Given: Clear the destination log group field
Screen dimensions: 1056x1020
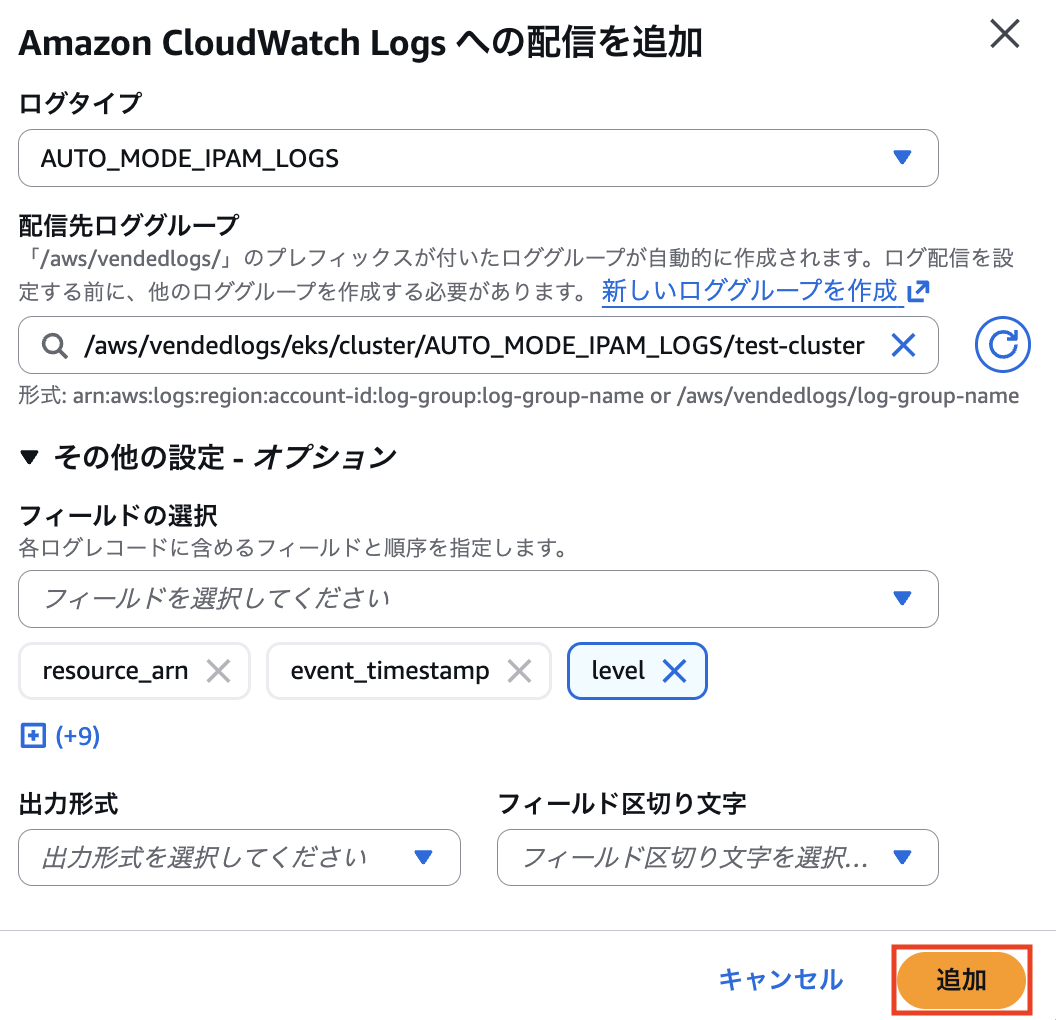Looking at the screenshot, I should click(903, 346).
